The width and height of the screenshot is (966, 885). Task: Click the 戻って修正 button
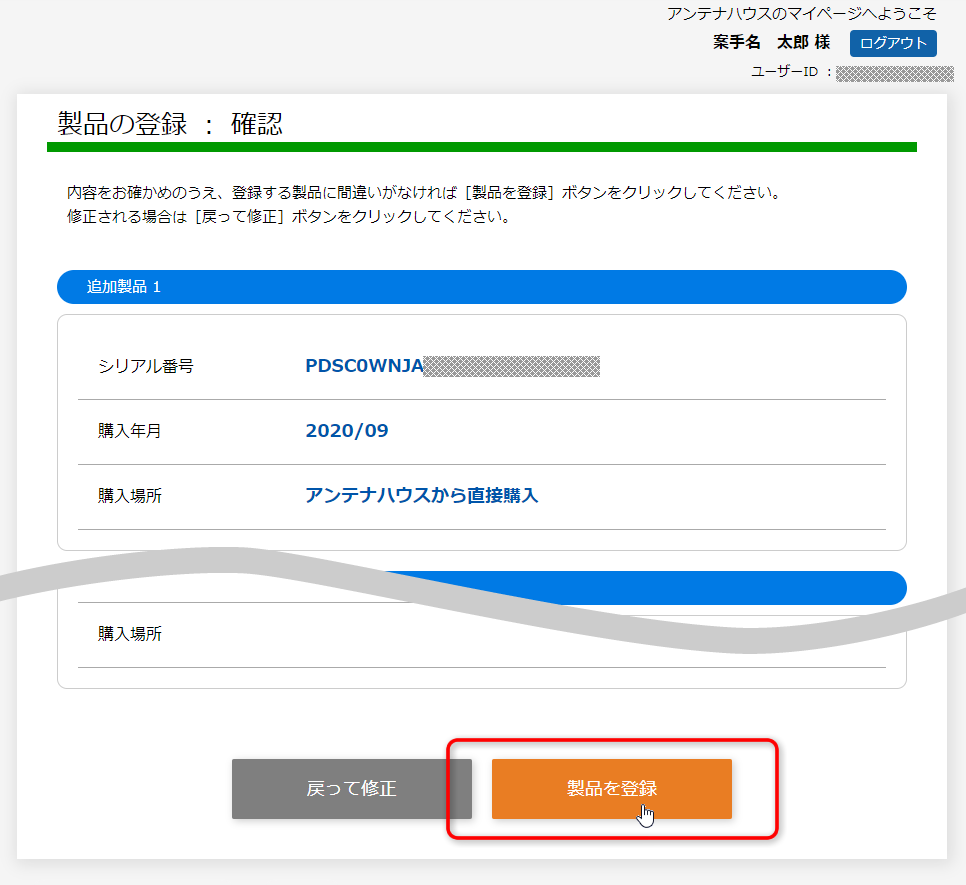point(352,789)
